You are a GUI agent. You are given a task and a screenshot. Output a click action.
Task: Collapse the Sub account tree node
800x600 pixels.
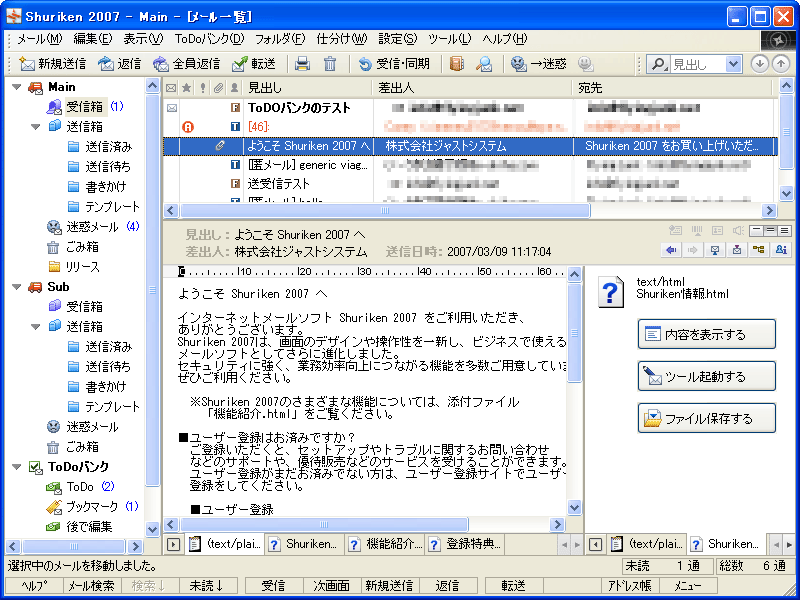16,287
